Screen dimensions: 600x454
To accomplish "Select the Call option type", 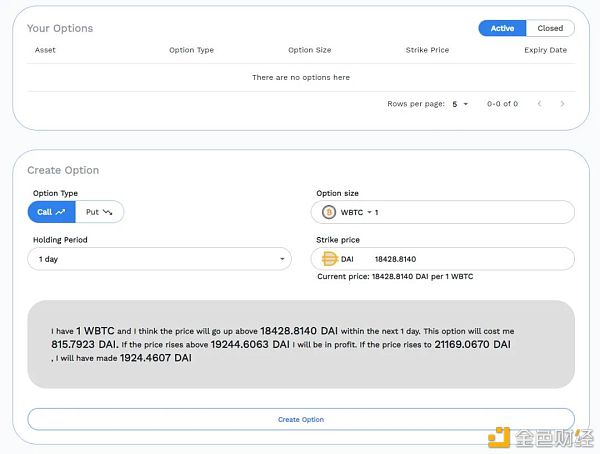I will [x=52, y=212].
